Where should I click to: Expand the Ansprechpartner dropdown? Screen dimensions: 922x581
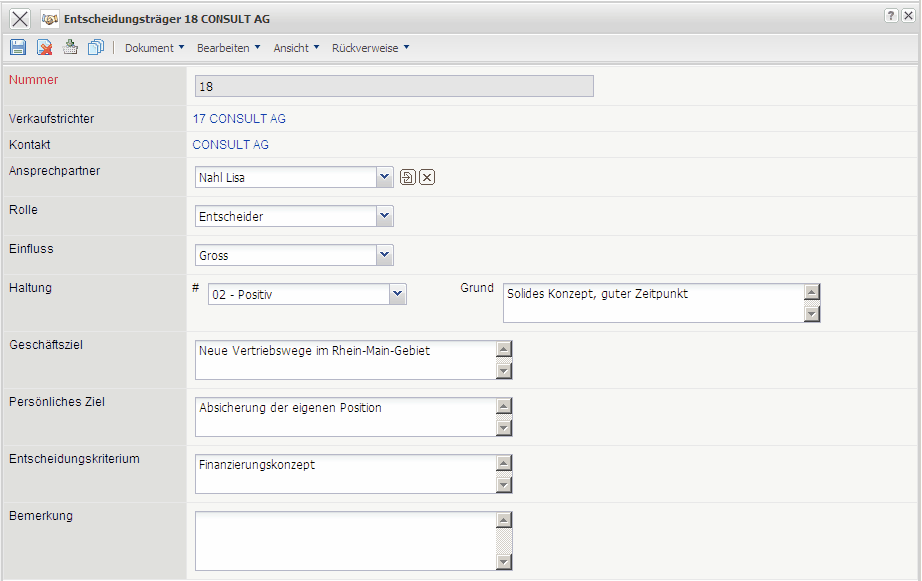coord(385,177)
